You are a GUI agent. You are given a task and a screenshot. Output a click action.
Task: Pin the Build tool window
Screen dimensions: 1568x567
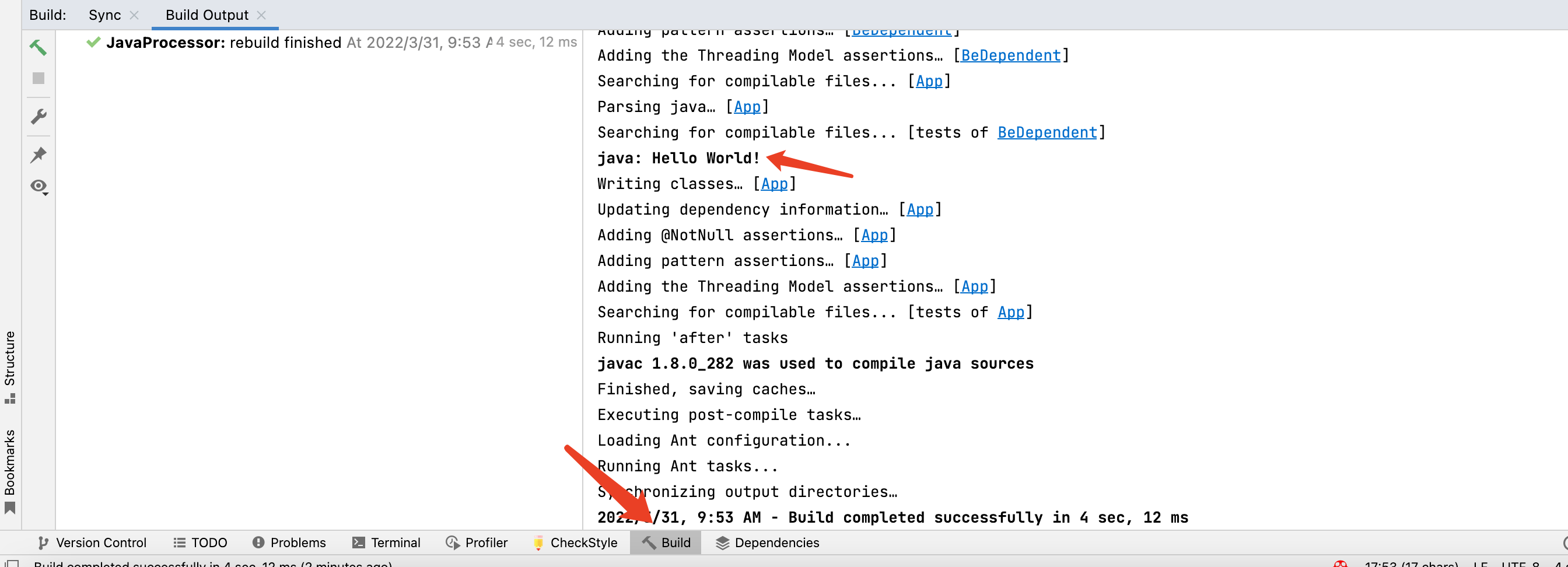click(38, 155)
